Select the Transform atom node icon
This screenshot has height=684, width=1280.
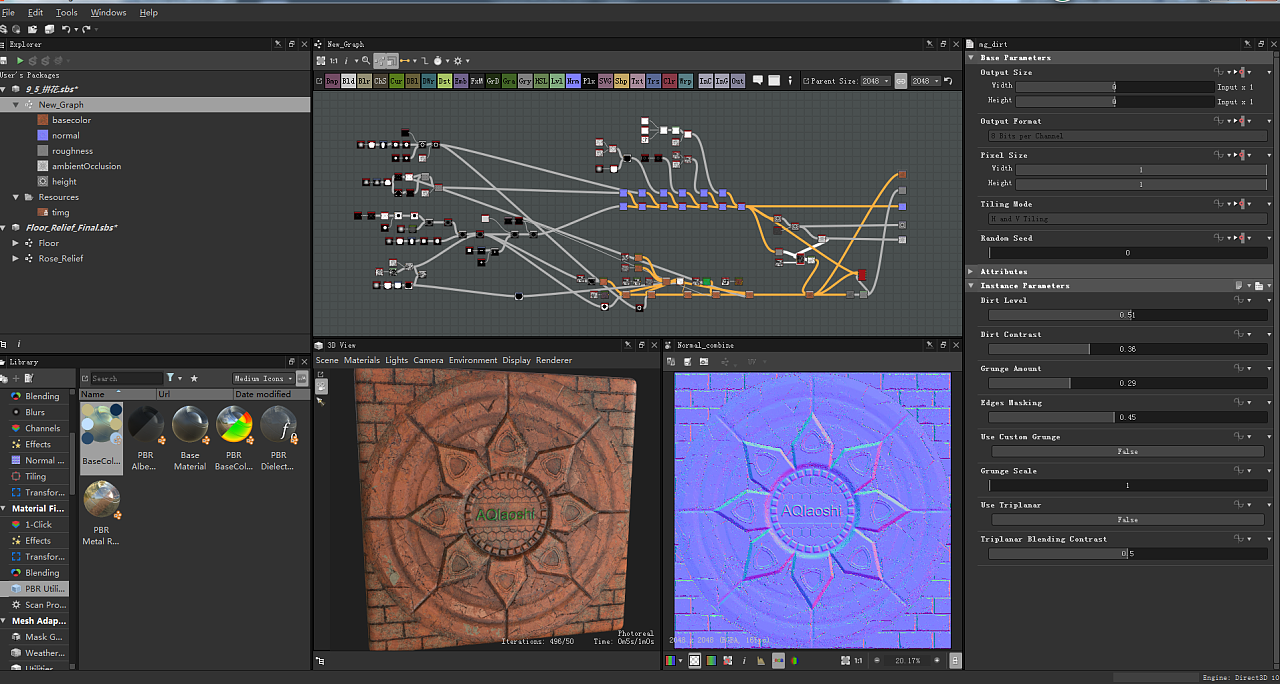click(654, 81)
